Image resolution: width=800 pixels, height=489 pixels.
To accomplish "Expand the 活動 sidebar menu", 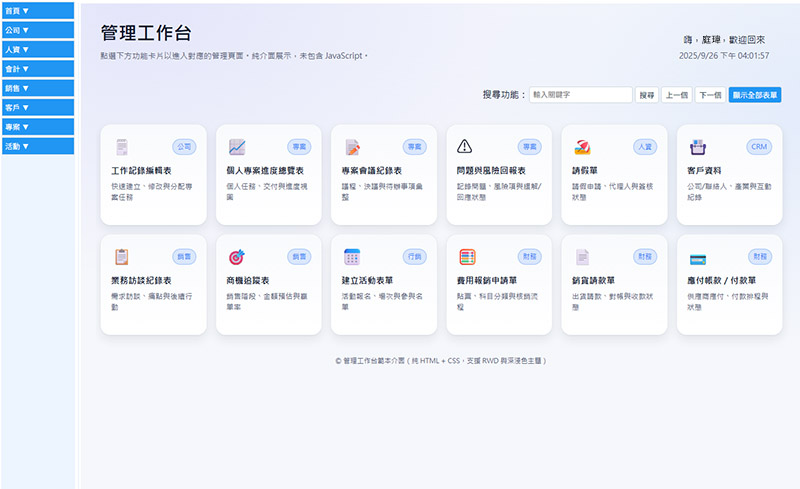I will pyautogui.click(x=38, y=146).
